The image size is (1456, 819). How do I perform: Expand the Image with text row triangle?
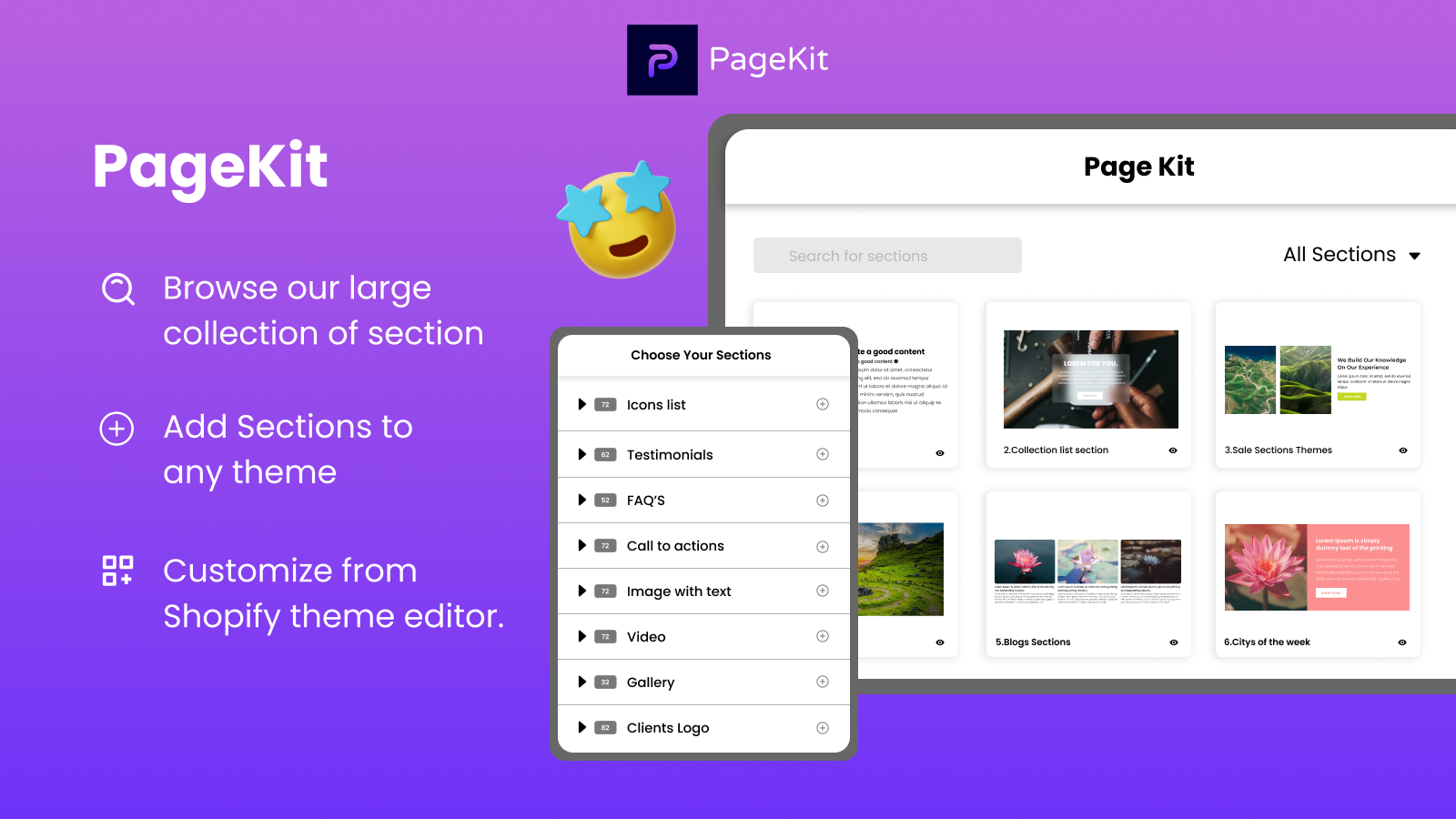tap(582, 591)
